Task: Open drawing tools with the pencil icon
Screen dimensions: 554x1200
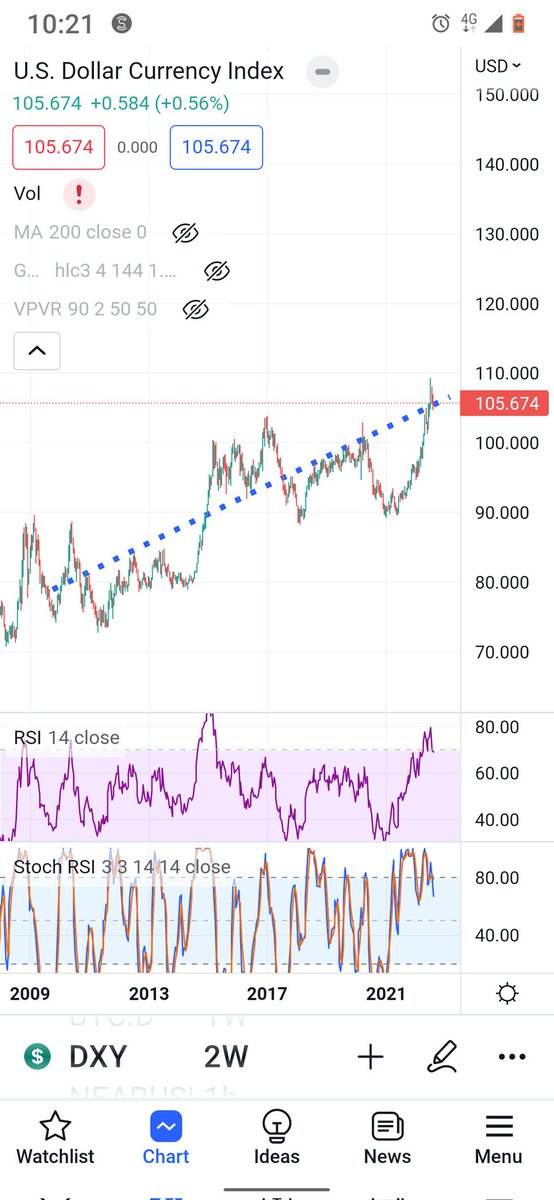Action: (x=441, y=1057)
